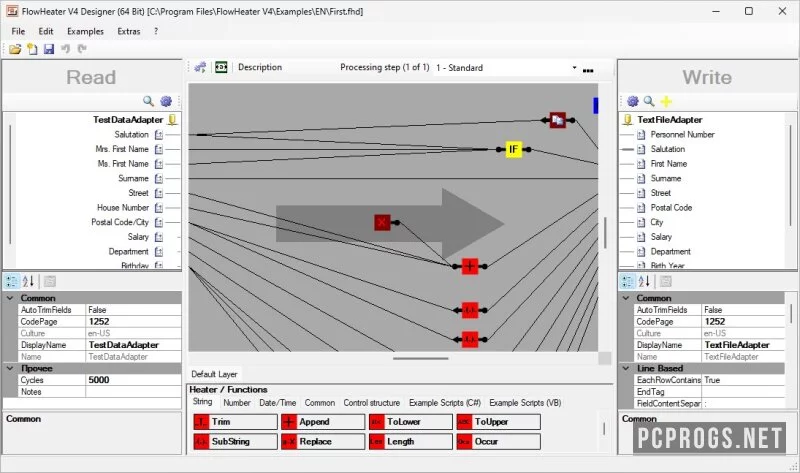Click AutoTrimFields False in Write properties
800x473 pixels.
click(743, 310)
